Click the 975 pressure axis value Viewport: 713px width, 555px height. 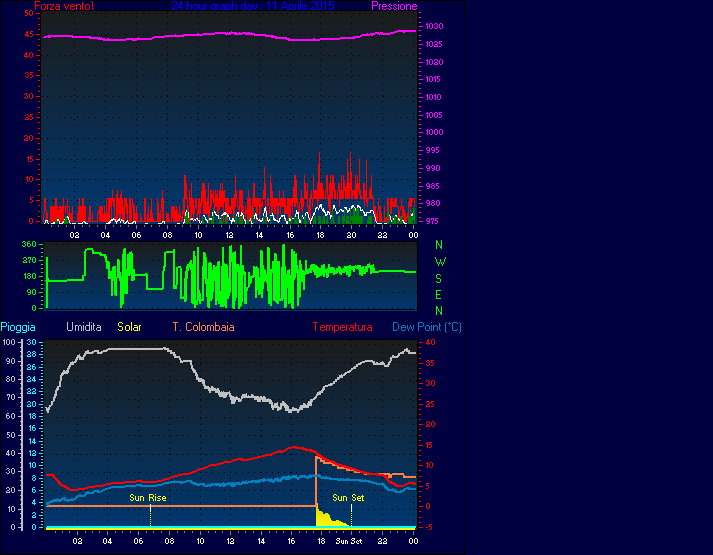pyautogui.click(x=432, y=221)
